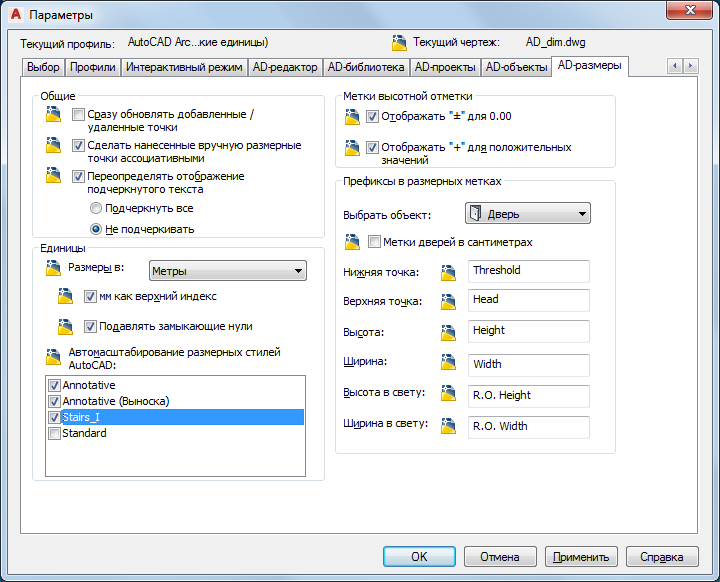
Task: Click current drawing name 'AD_dim.dwg'
Action: pos(556,42)
